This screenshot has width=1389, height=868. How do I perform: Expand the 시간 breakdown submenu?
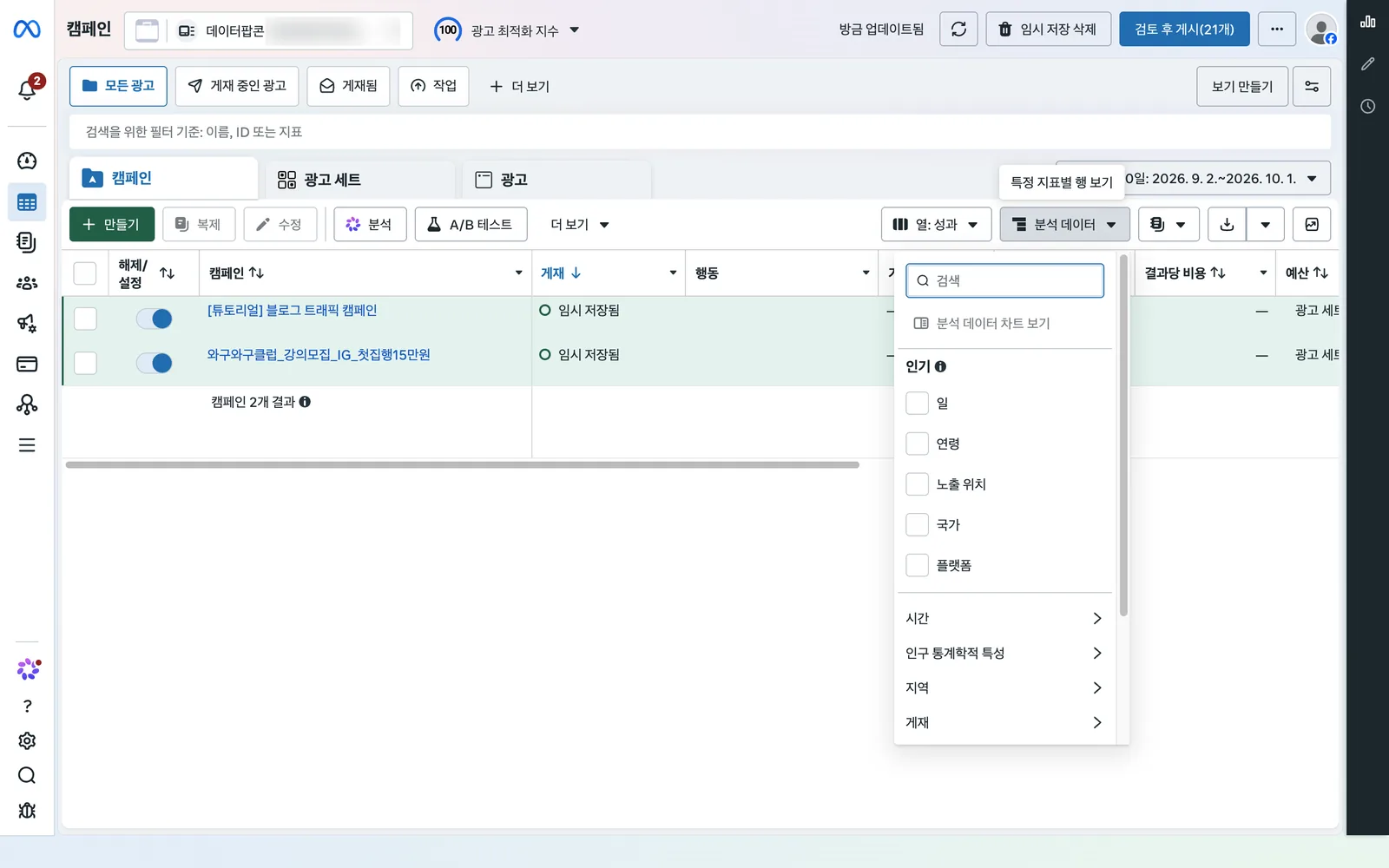(1004, 618)
